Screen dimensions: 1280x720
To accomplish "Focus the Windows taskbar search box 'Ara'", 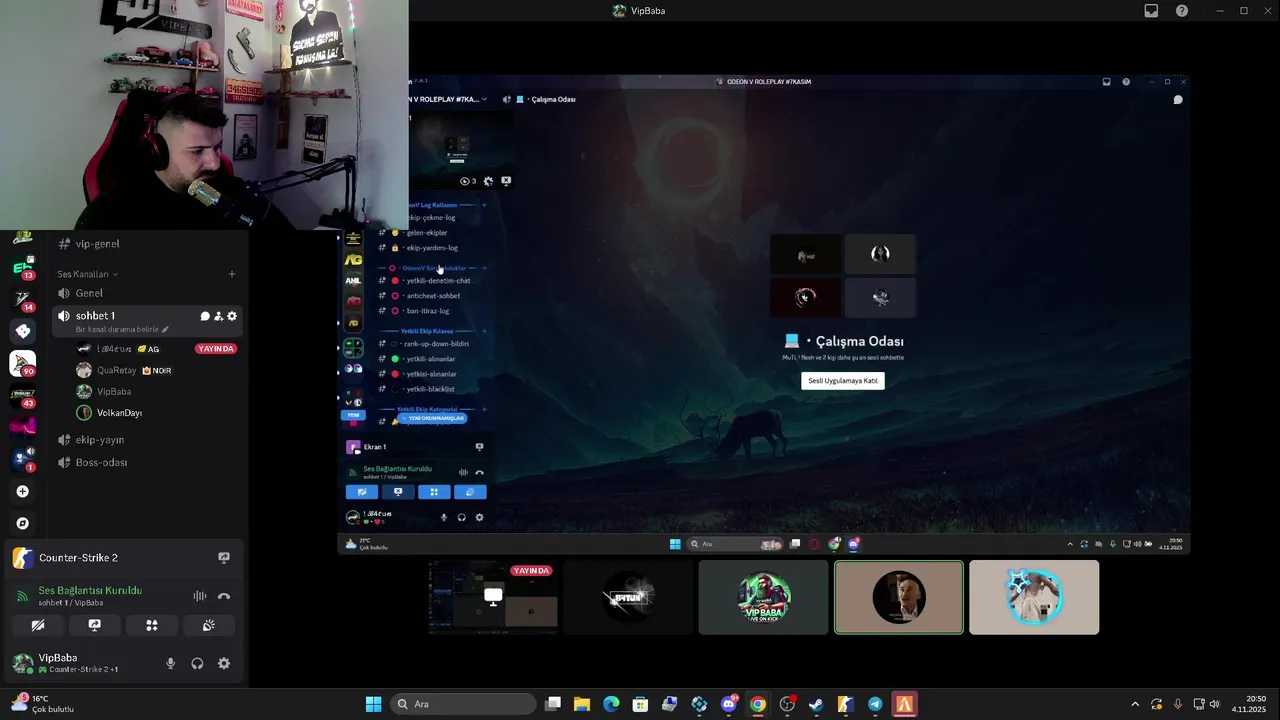I will coord(463,704).
